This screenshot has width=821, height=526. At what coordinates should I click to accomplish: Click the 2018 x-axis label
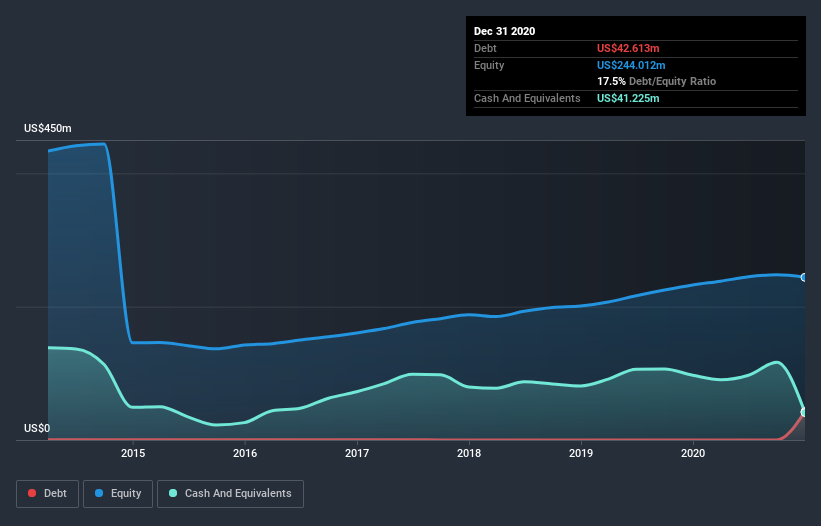(469, 453)
